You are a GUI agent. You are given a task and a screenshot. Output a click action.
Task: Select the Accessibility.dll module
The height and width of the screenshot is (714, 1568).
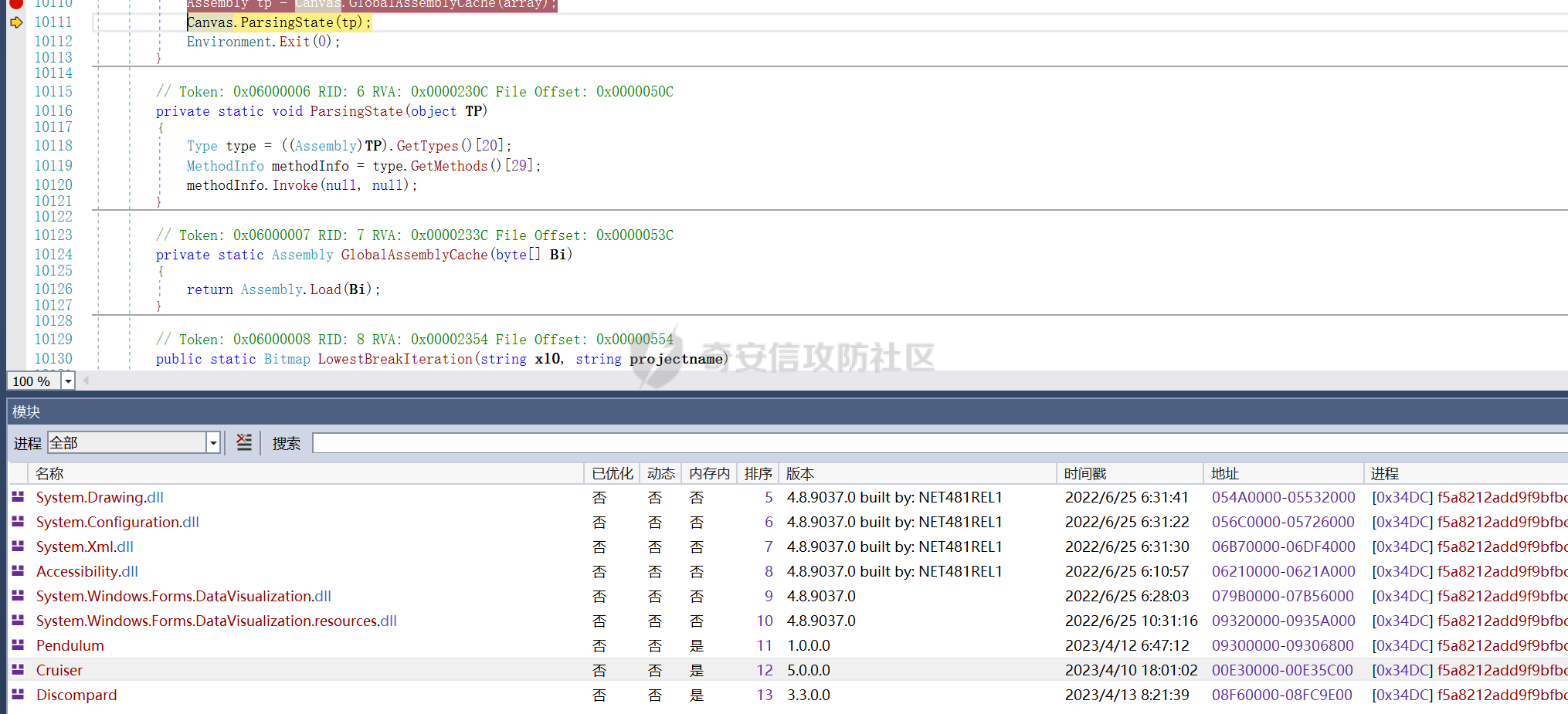(87, 571)
